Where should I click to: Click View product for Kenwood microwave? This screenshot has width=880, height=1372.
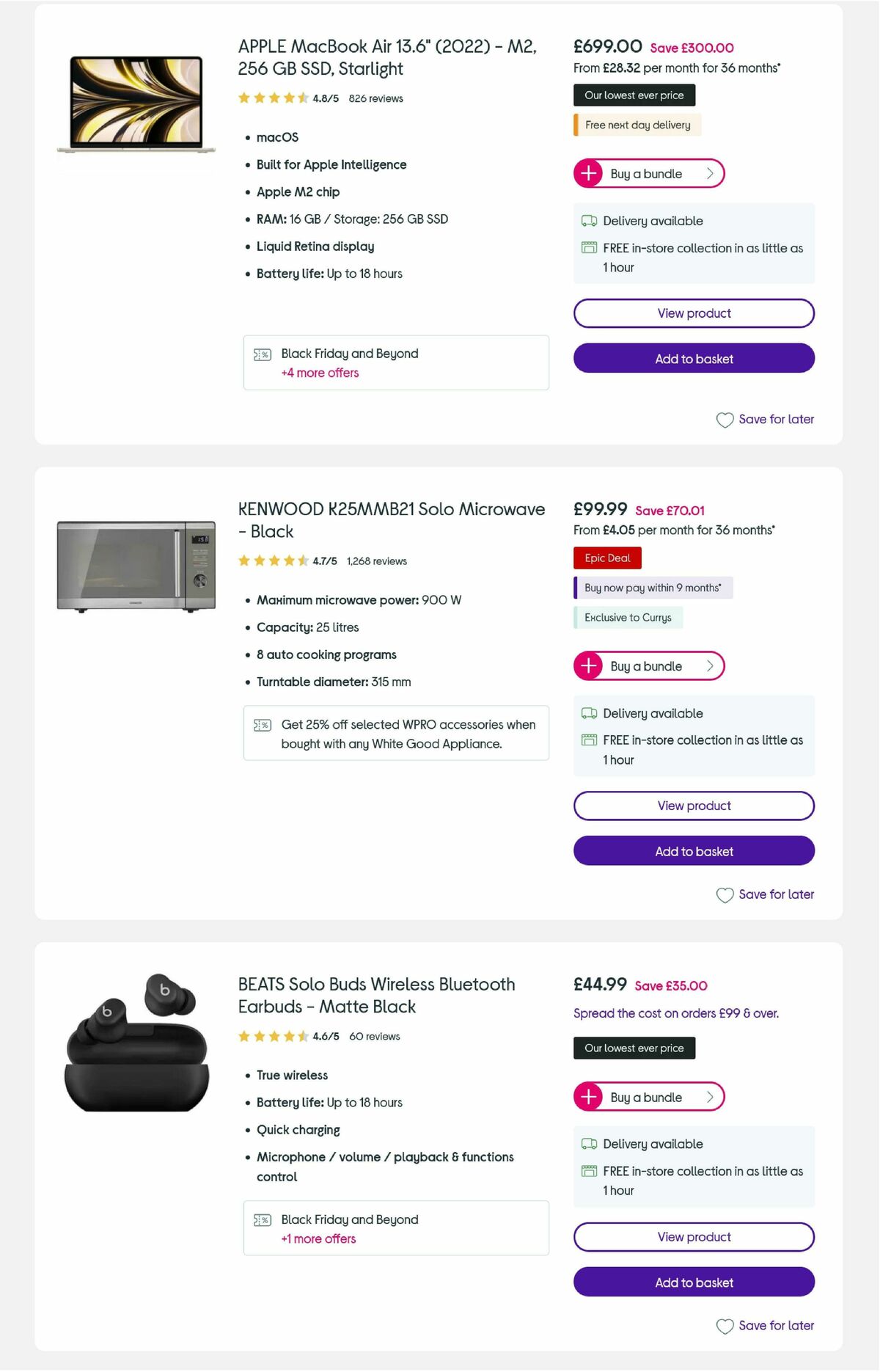point(693,805)
